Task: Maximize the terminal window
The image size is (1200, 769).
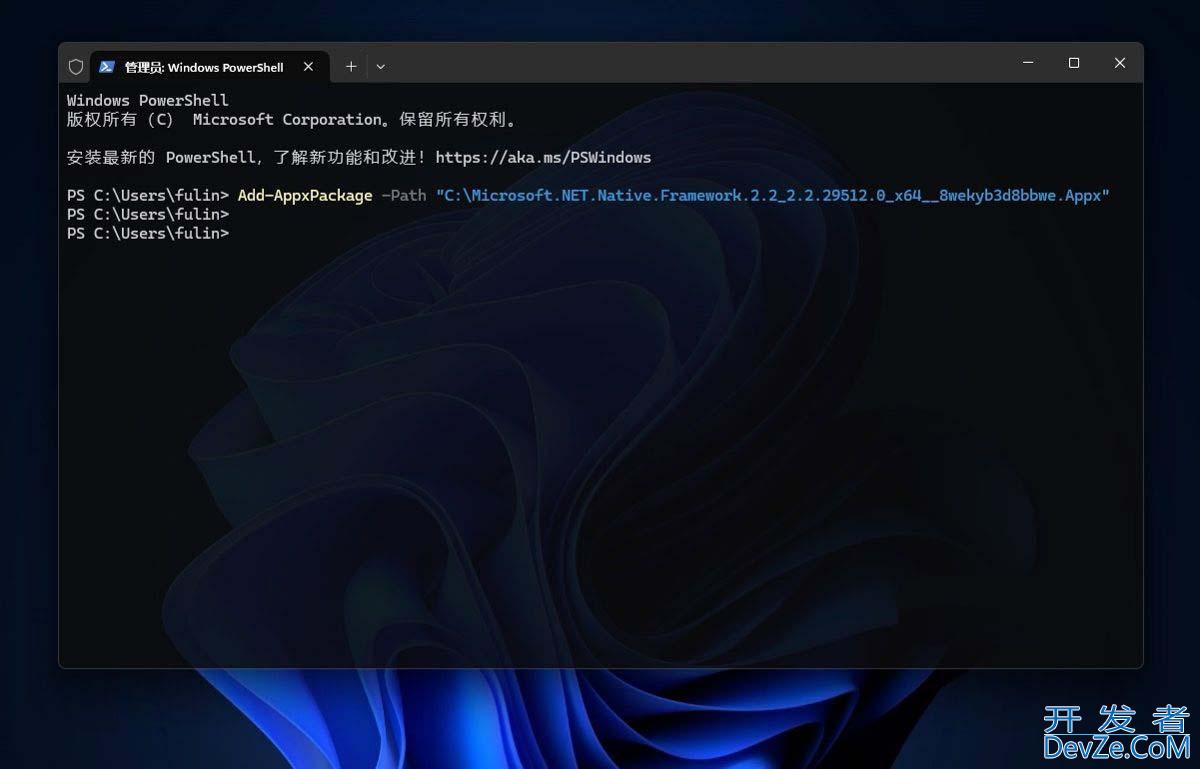Action: coord(1074,63)
